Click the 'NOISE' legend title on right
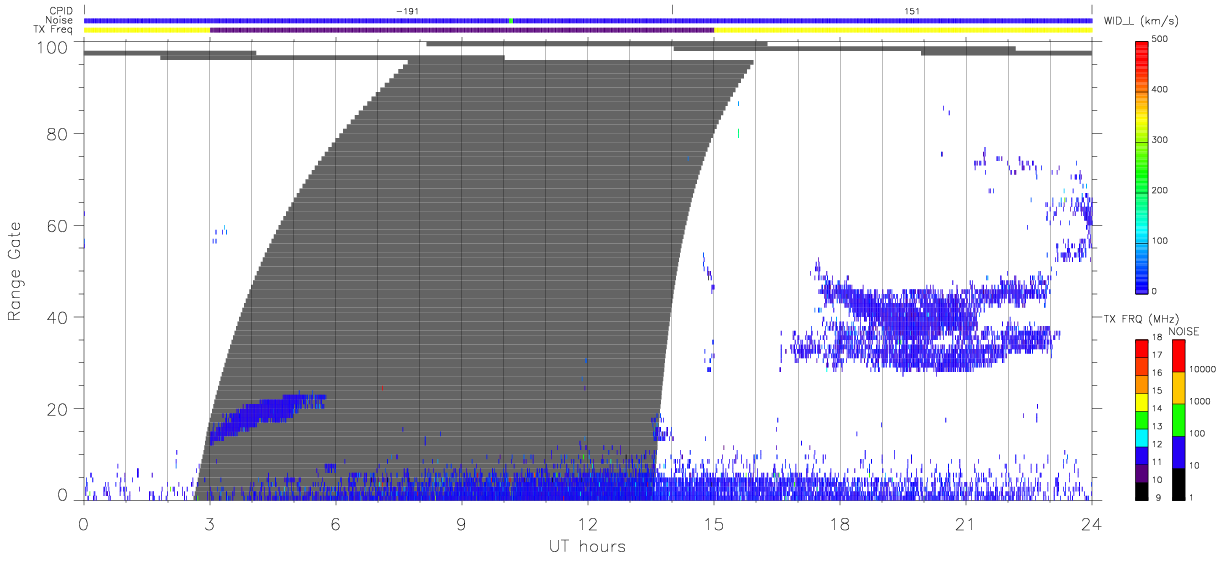The height and width of the screenshot is (567, 1228). (1183, 330)
